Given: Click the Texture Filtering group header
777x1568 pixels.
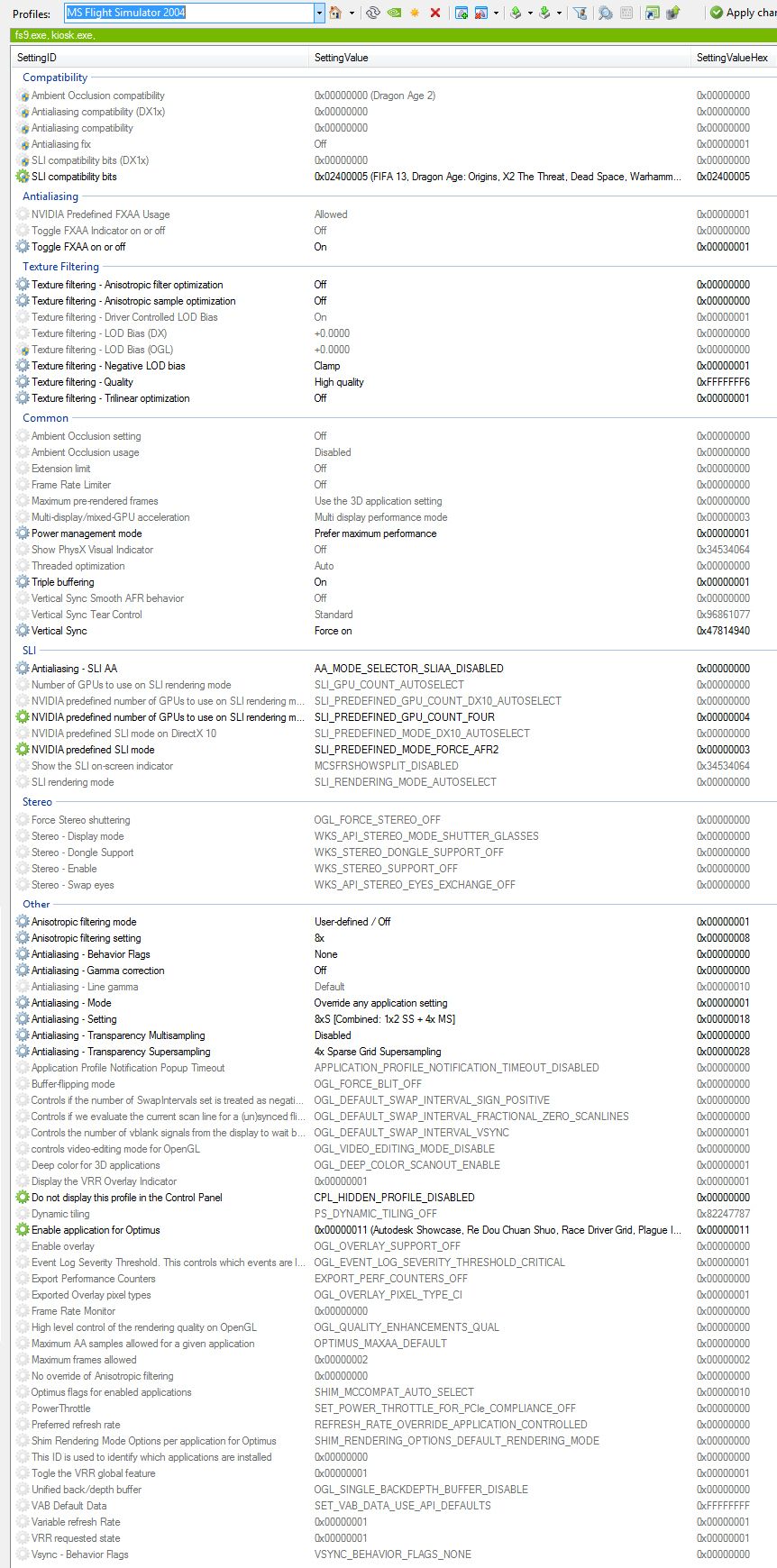Looking at the screenshot, I should [x=60, y=267].
